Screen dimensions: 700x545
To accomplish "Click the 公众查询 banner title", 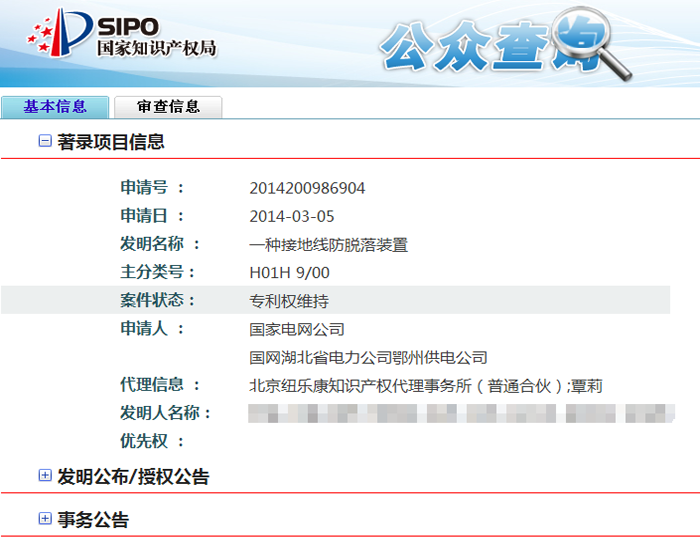I will tap(480, 45).
